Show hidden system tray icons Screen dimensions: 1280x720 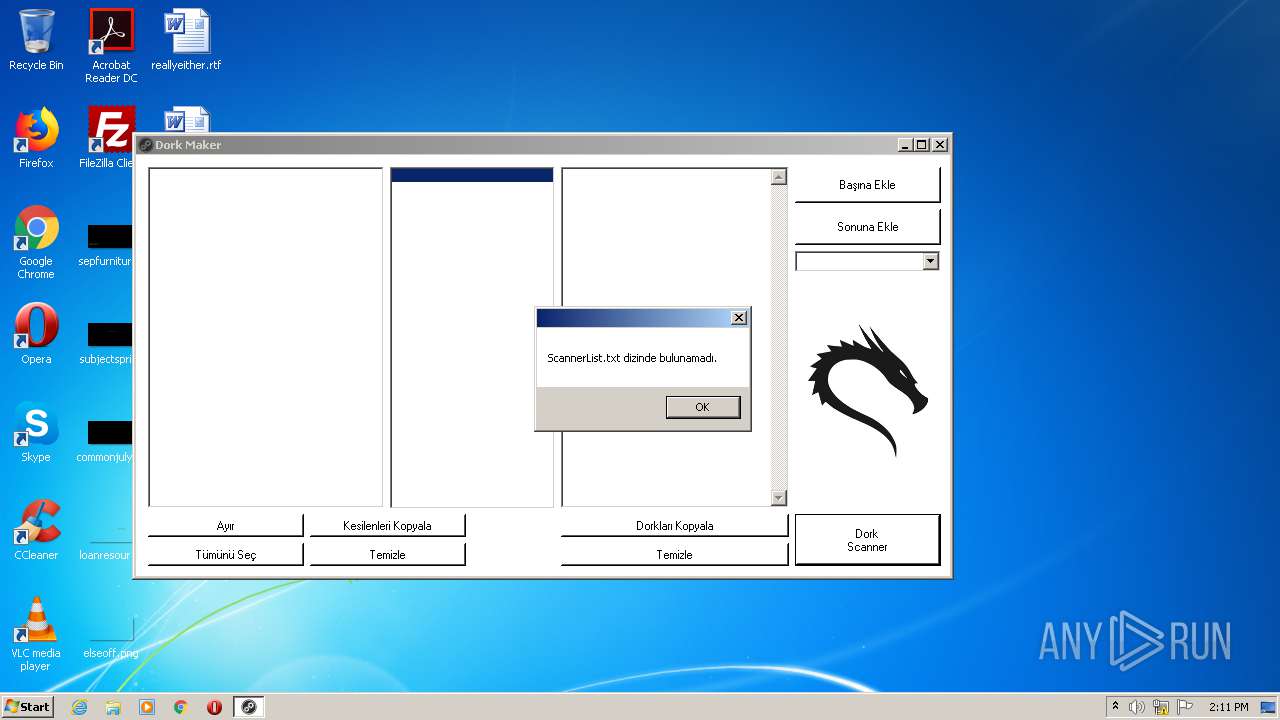tap(1115, 707)
